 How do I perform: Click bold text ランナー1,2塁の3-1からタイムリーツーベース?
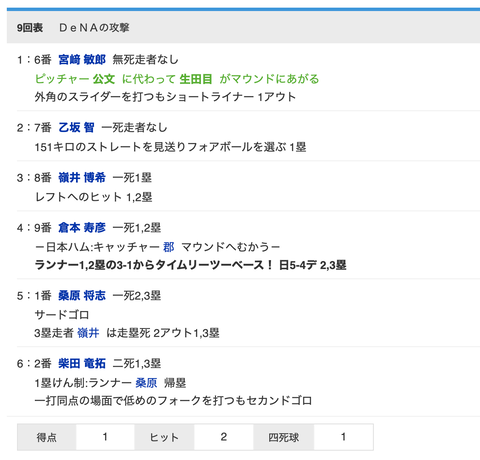click(153, 265)
